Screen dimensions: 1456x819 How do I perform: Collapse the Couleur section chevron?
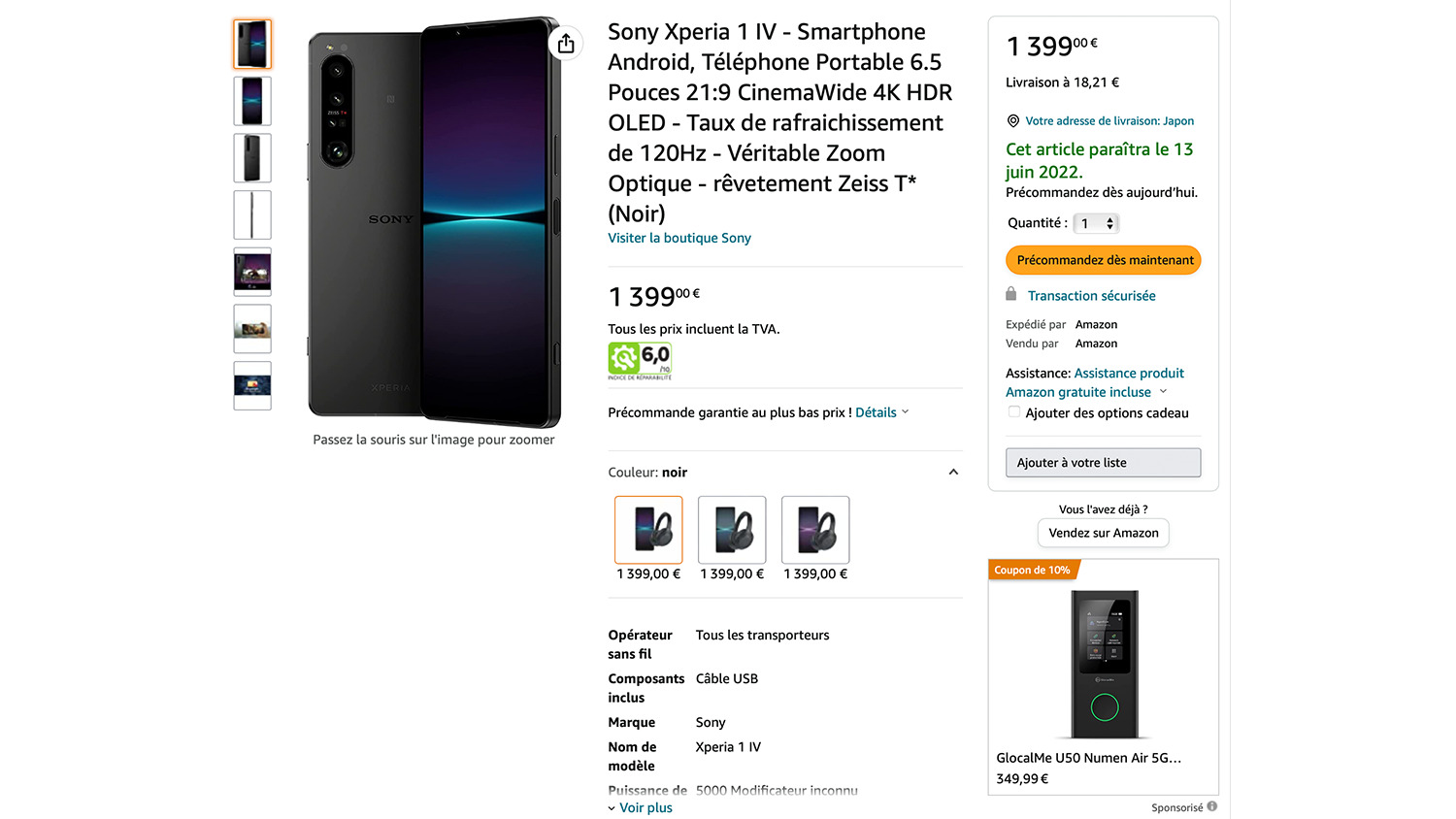(953, 473)
